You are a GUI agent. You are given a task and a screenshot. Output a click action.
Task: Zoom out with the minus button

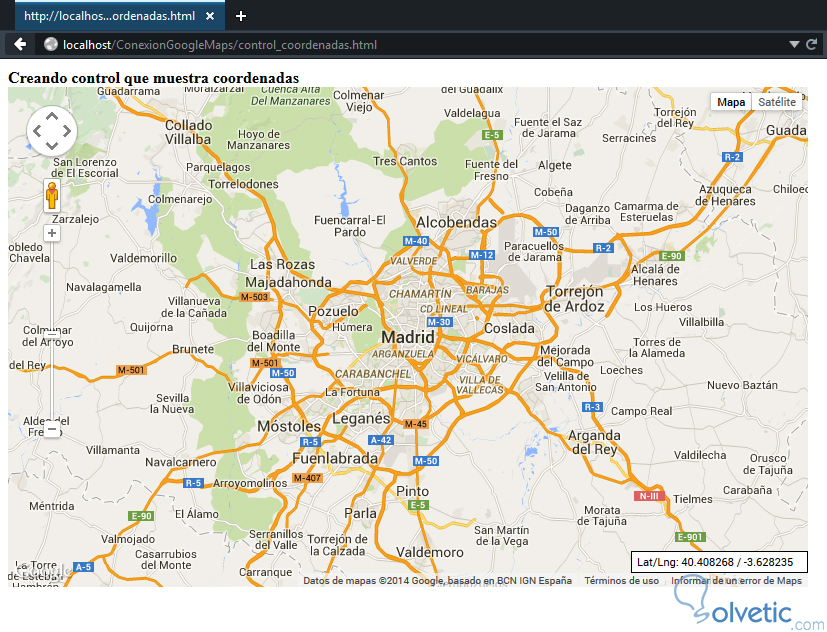click(52, 429)
